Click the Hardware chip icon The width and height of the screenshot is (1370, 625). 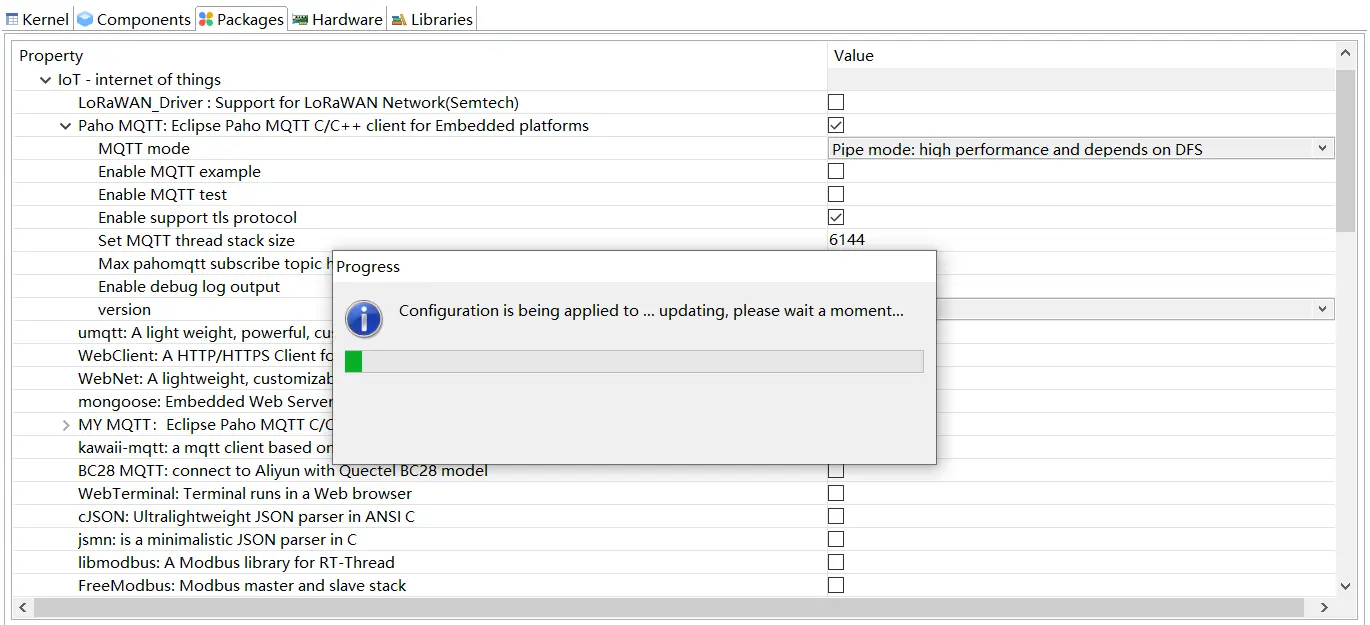[x=300, y=19]
